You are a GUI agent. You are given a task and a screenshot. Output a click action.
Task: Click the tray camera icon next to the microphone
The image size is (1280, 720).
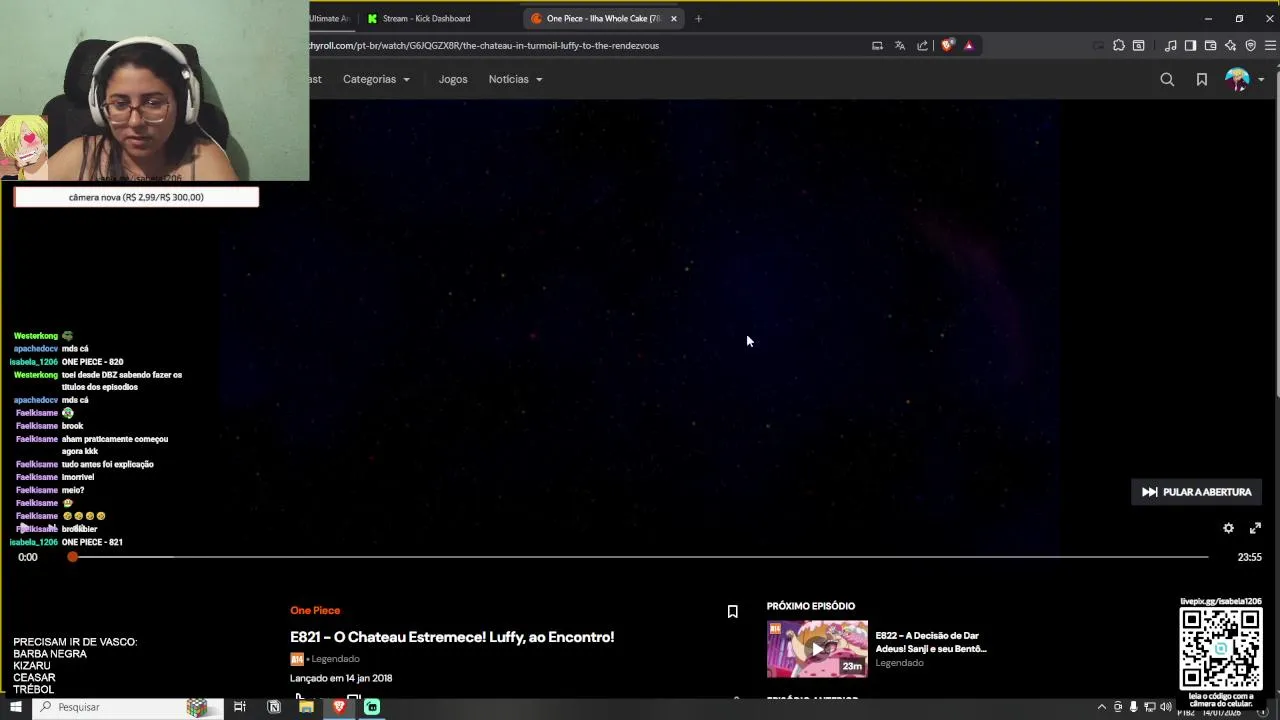[x=1118, y=707]
